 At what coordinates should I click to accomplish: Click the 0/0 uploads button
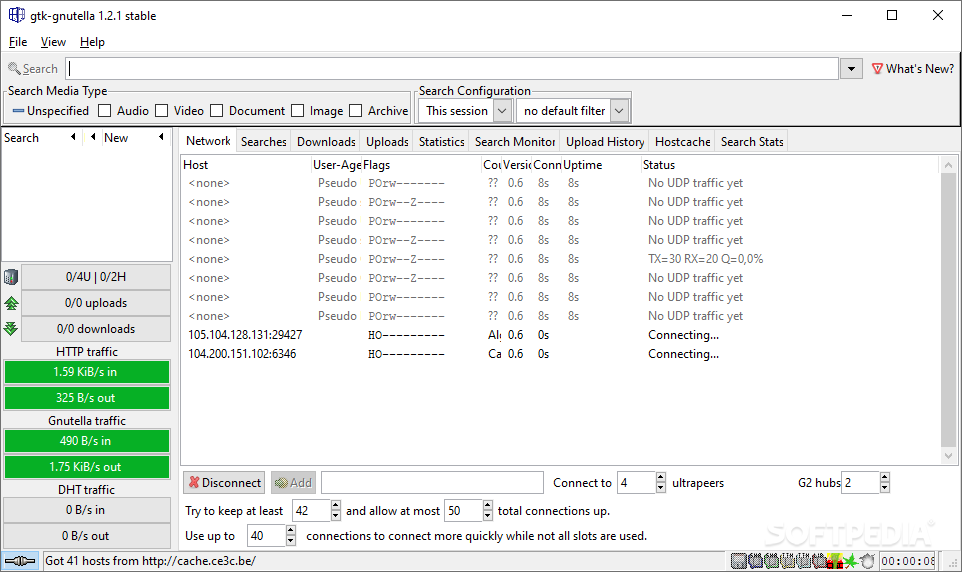tap(96, 303)
